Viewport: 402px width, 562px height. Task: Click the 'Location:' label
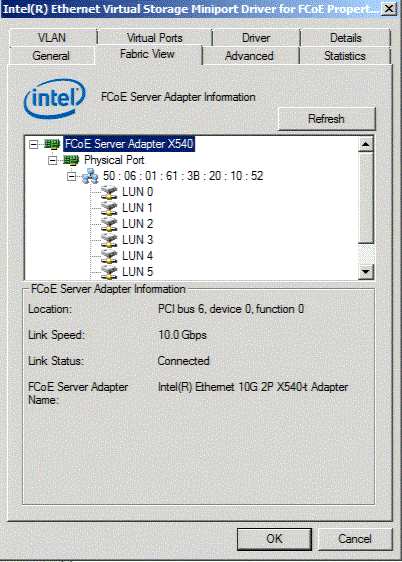coord(50,309)
